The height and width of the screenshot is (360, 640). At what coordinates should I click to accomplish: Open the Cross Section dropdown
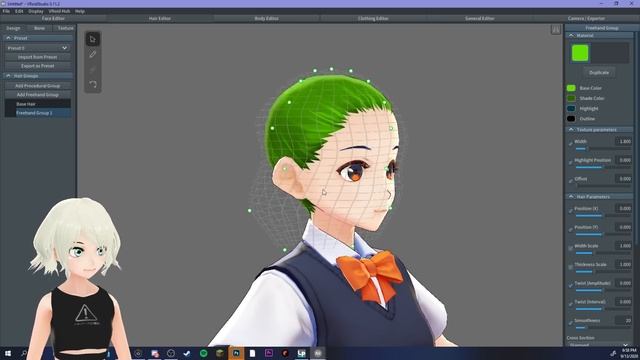[x=599, y=345]
